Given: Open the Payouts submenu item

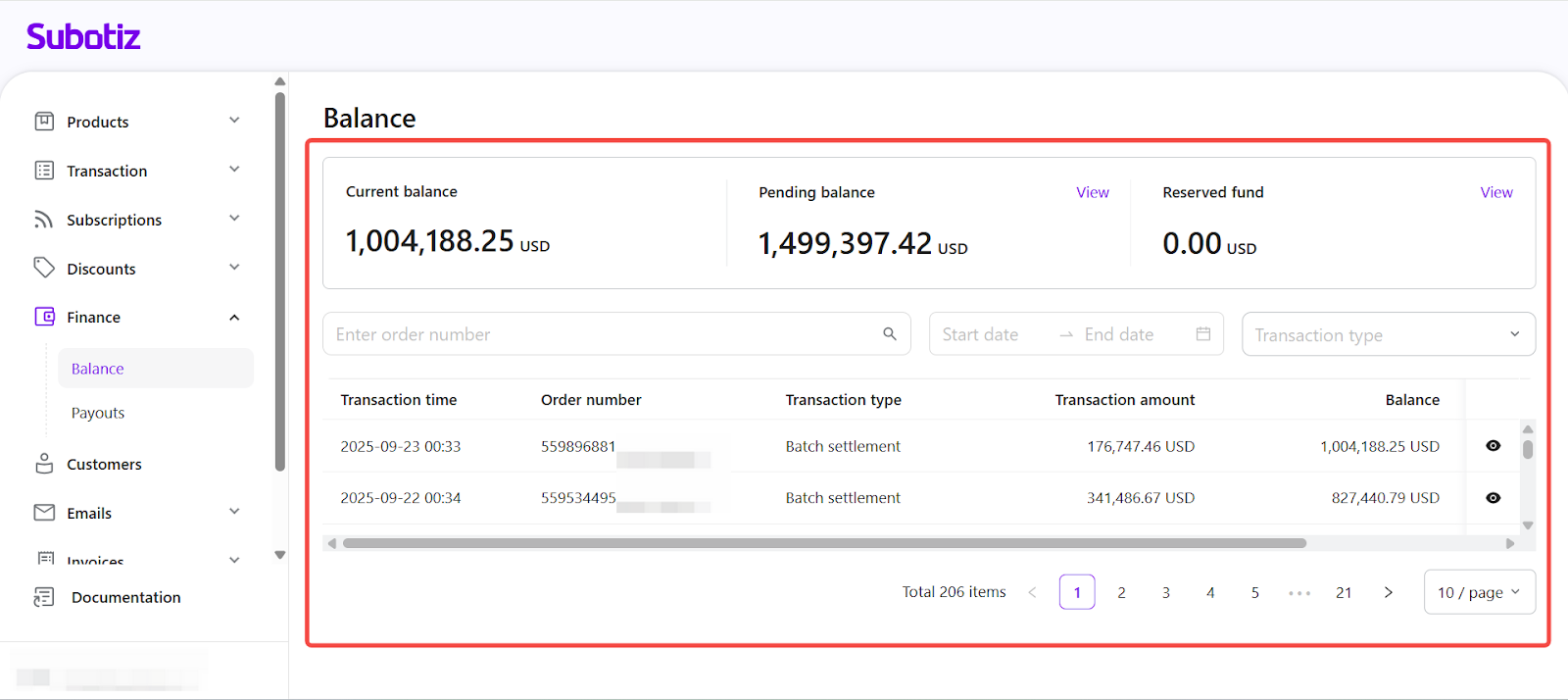Looking at the screenshot, I should point(98,413).
